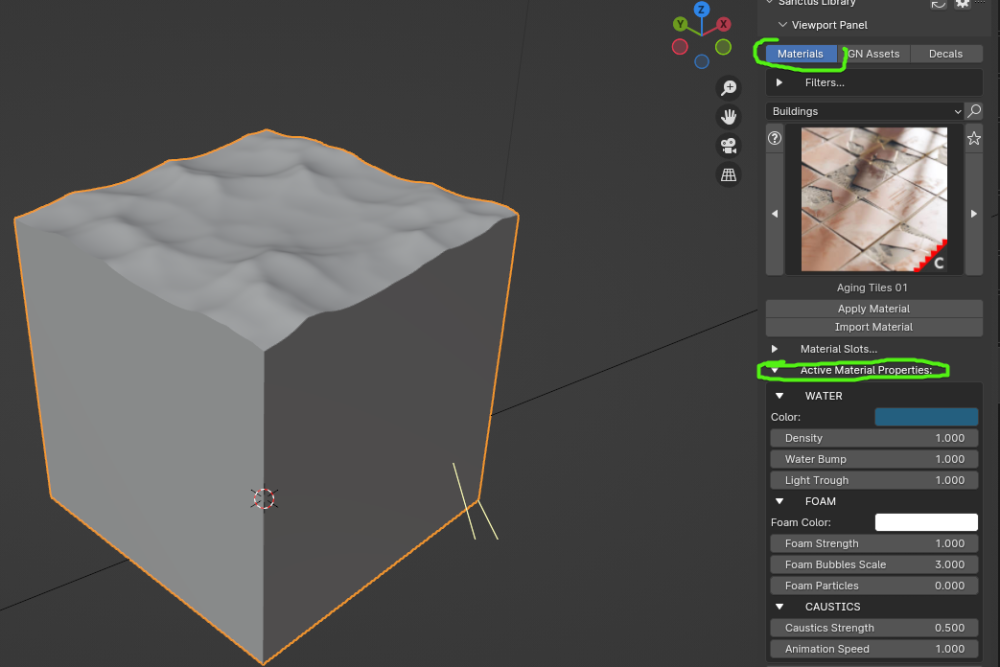The width and height of the screenshot is (1000, 667).
Task: Click the X axis on navigation gizmo
Action: click(x=723, y=24)
